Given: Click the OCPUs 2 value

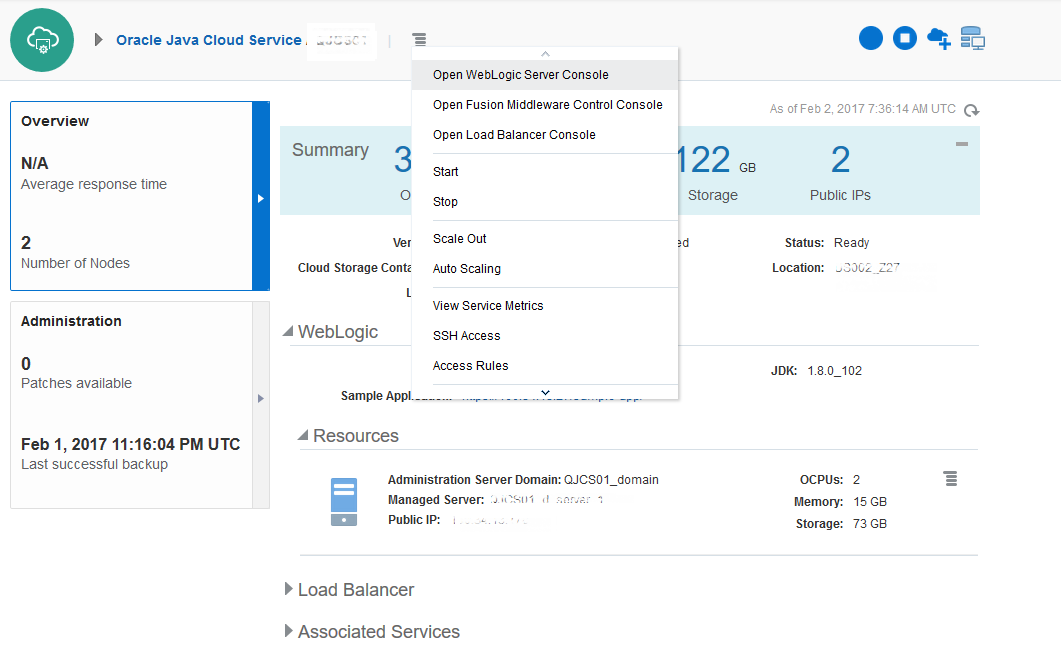Looking at the screenshot, I should [x=856, y=480].
